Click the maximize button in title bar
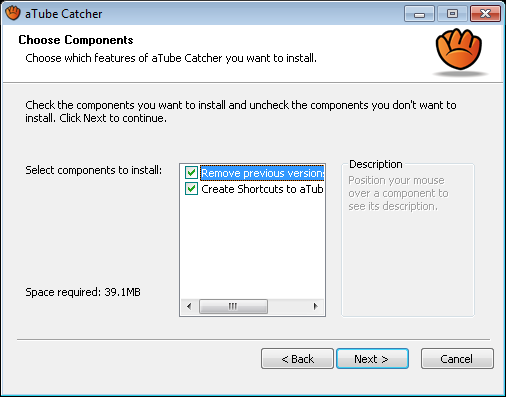Viewport: 506px width, 397px height. pos(452,14)
